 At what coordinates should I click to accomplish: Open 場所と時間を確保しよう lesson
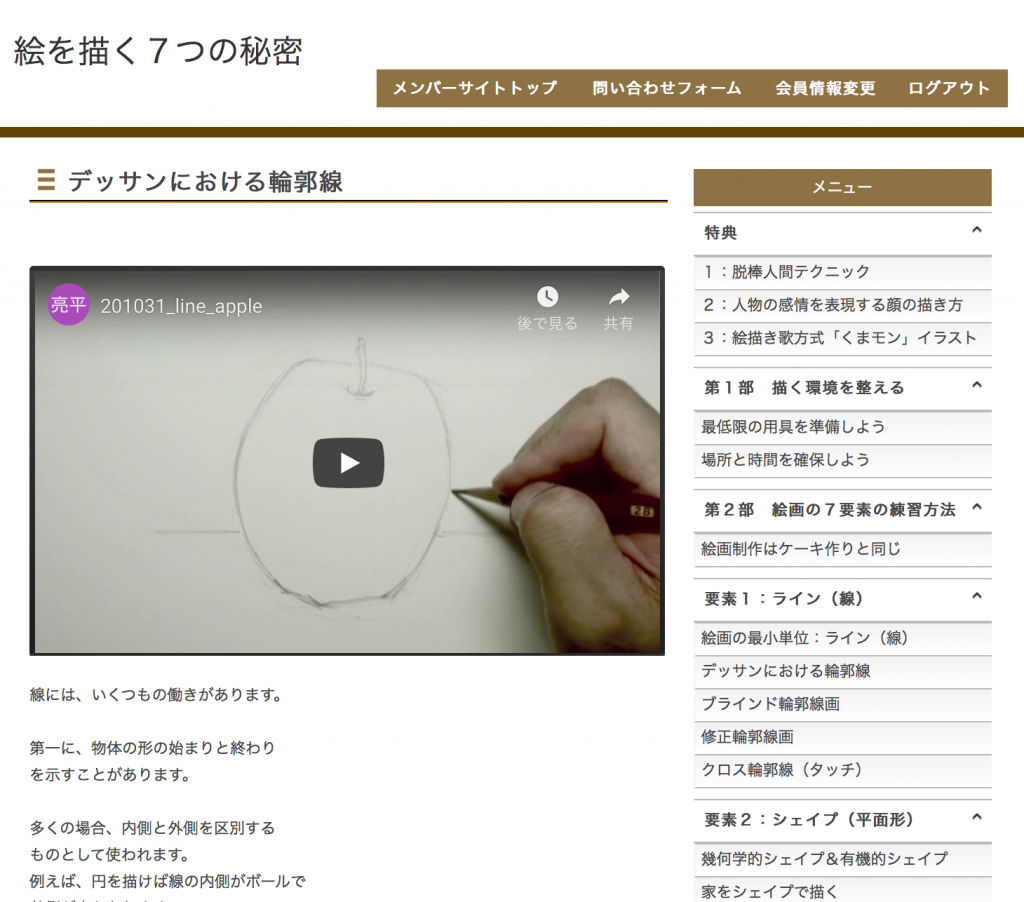pos(842,460)
